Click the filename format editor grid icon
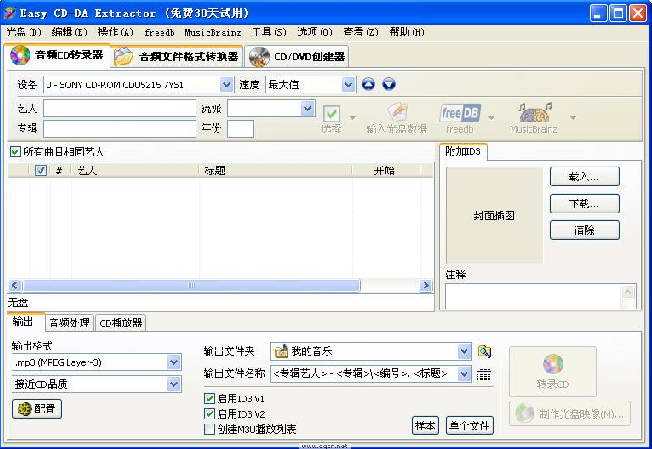 point(484,375)
